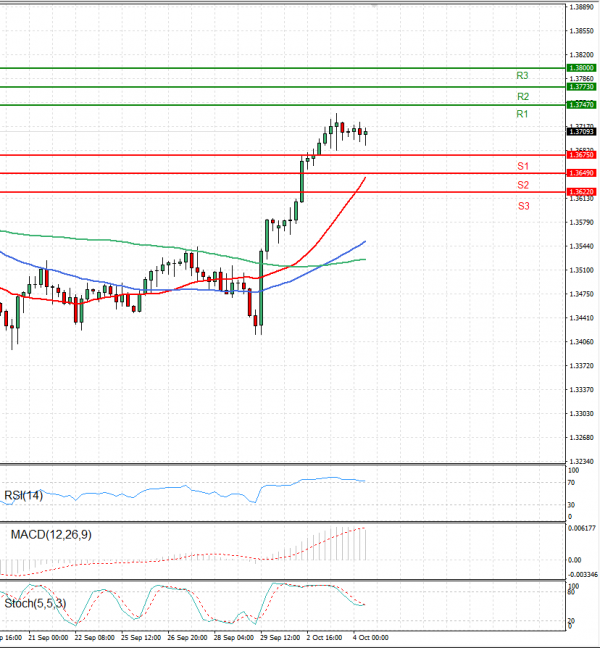Click the 1.33030 price axis value
This screenshot has width=600, height=648.
(x=581, y=414)
